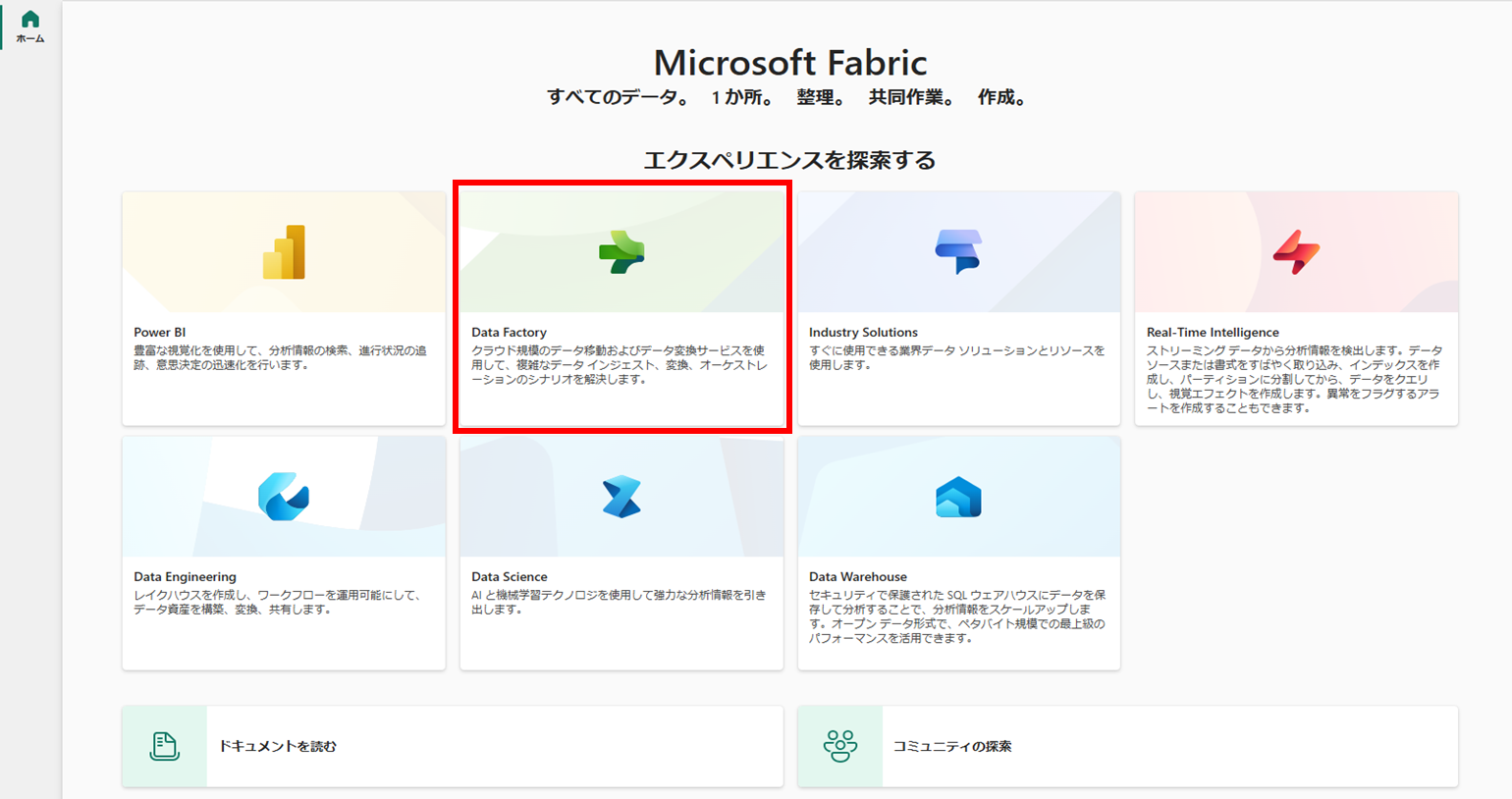Viewport: 1512px width, 799px height.
Task: Open the ドキュメントを読む link
Action: tap(278, 746)
